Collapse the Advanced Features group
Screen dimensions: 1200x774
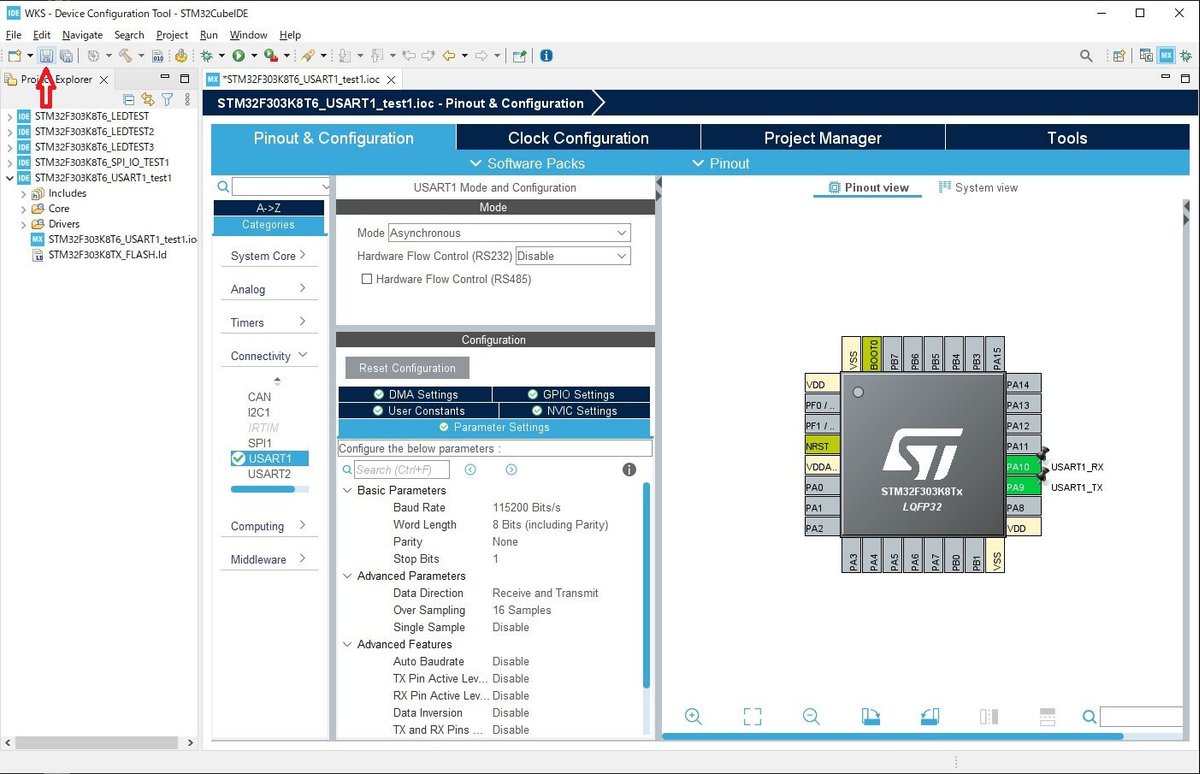pos(347,644)
